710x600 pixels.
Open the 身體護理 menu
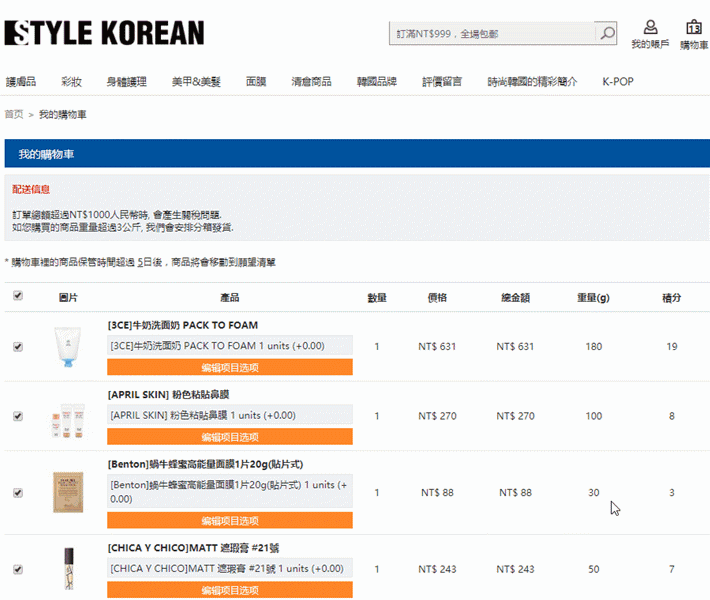click(127, 82)
